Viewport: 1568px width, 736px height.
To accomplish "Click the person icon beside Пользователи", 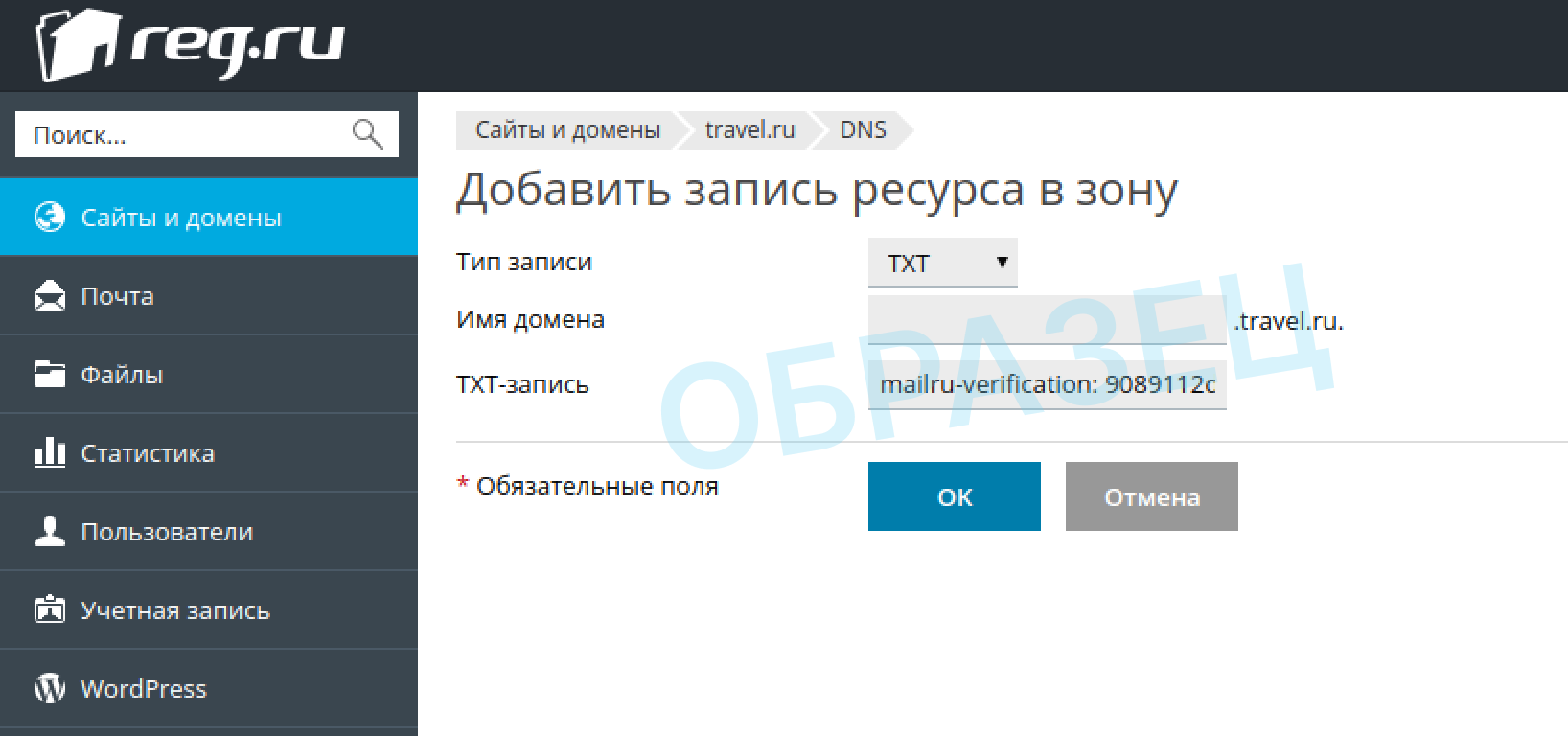I will [49, 531].
